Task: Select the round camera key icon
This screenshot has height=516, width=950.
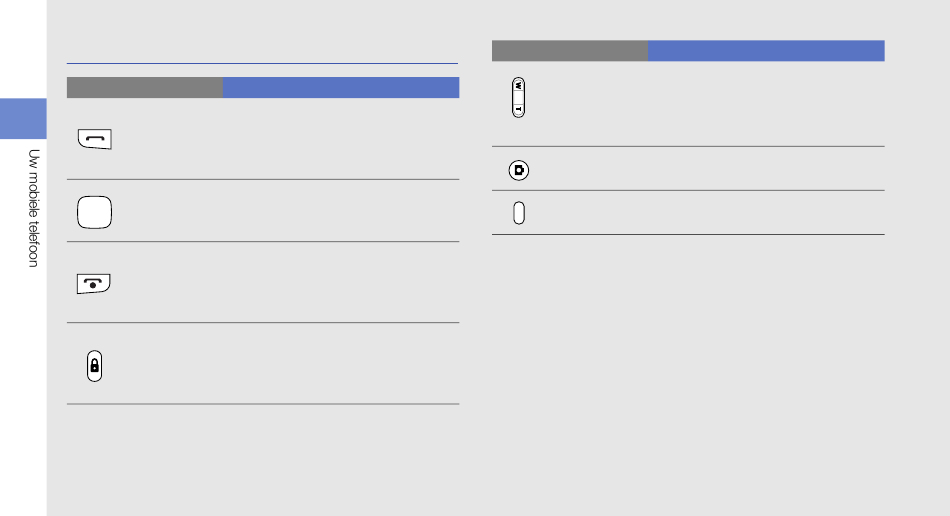Action: pyautogui.click(x=519, y=170)
